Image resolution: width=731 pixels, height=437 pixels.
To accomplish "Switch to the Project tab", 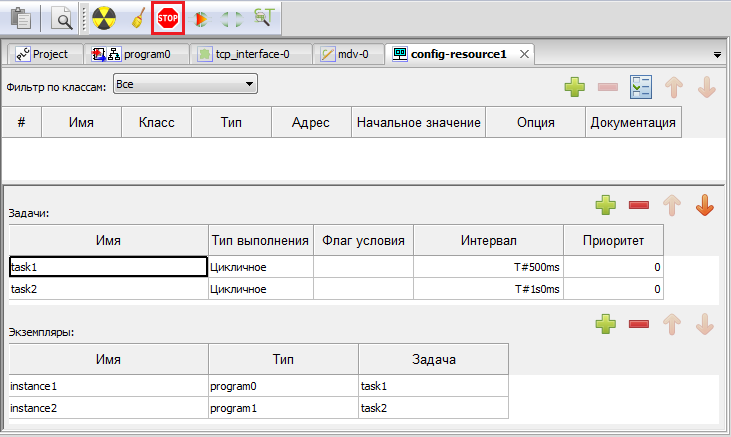I will point(43,54).
